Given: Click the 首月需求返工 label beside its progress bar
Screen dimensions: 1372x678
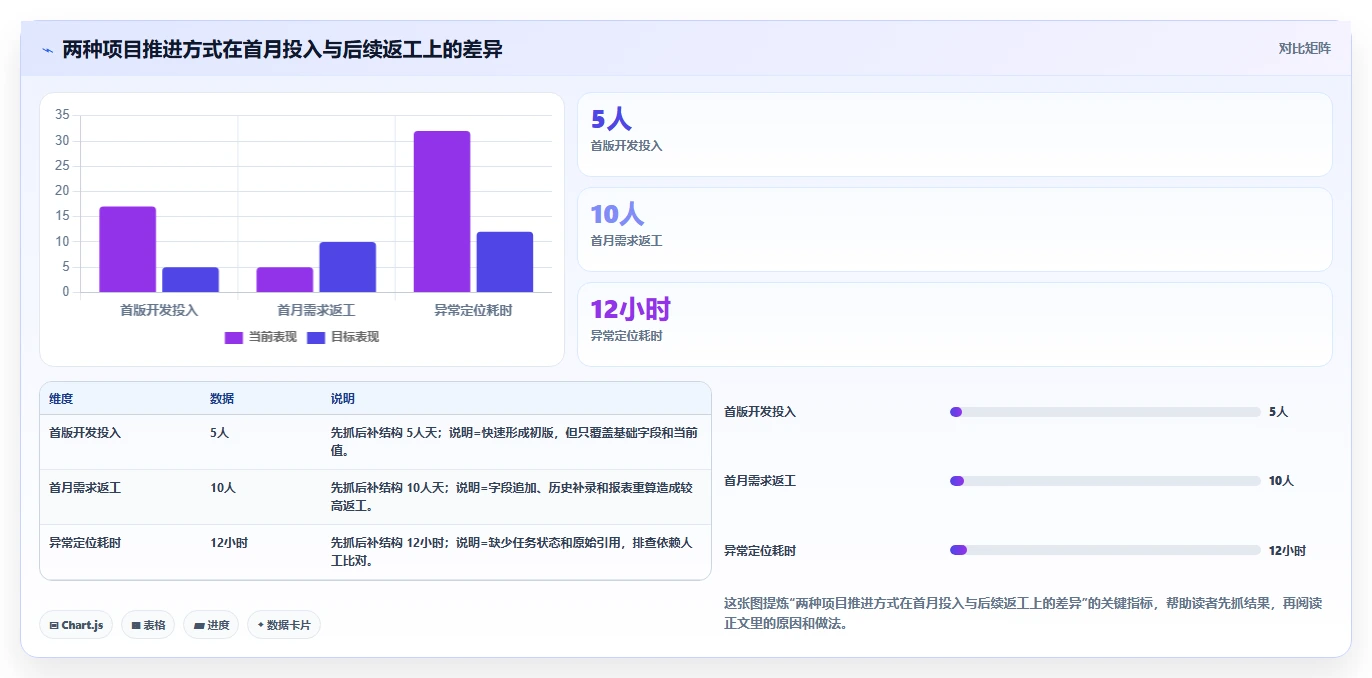Looking at the screenshot, I should [760, 481].
